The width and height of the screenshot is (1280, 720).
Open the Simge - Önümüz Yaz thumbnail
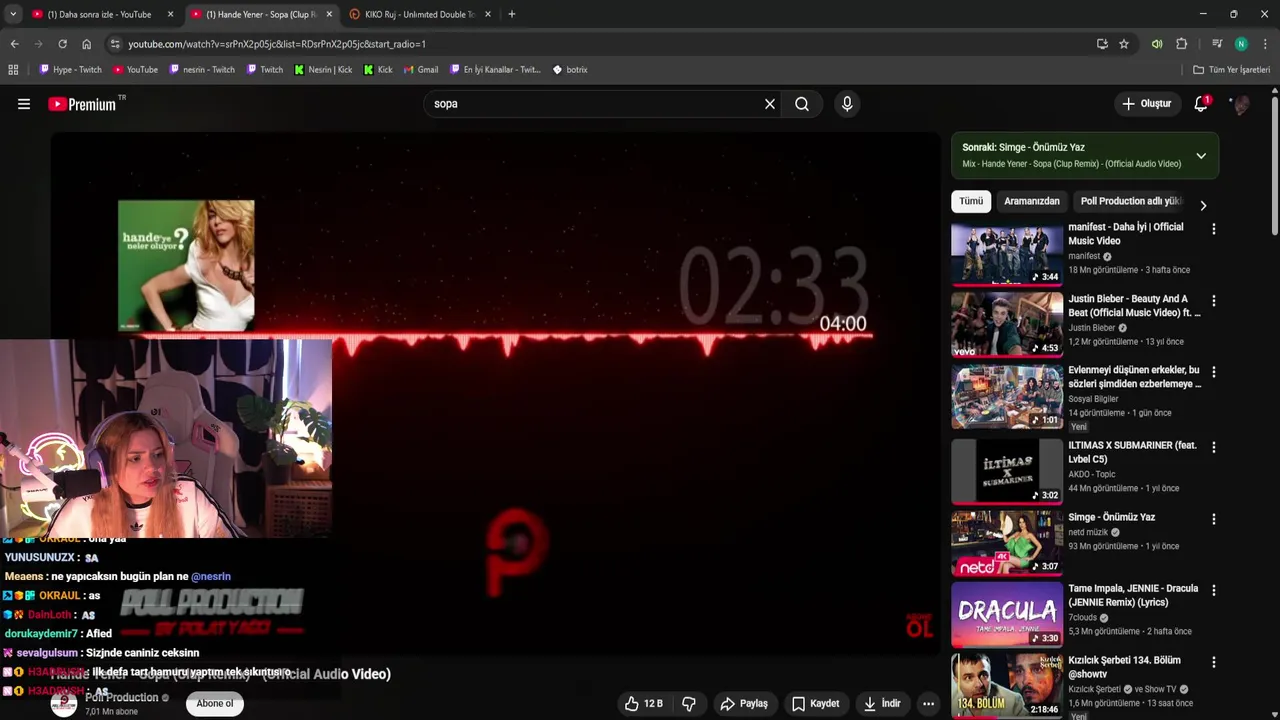(x=1007, y=543)
